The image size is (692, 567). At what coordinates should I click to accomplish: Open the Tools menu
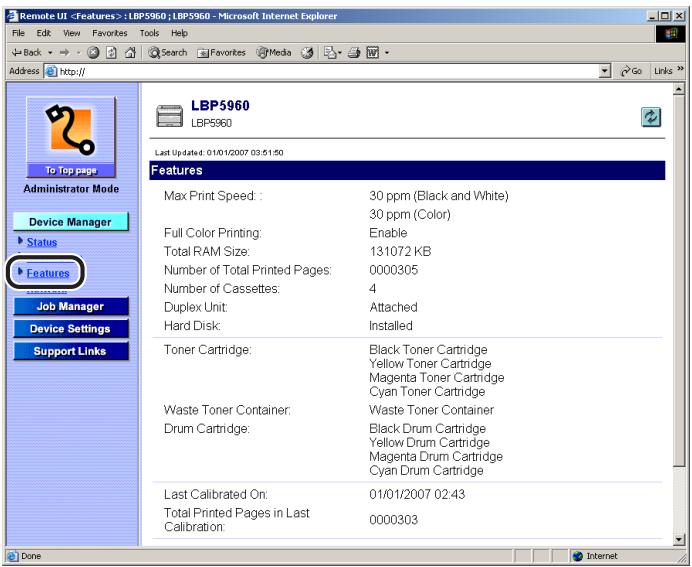[x=149, y=33]
